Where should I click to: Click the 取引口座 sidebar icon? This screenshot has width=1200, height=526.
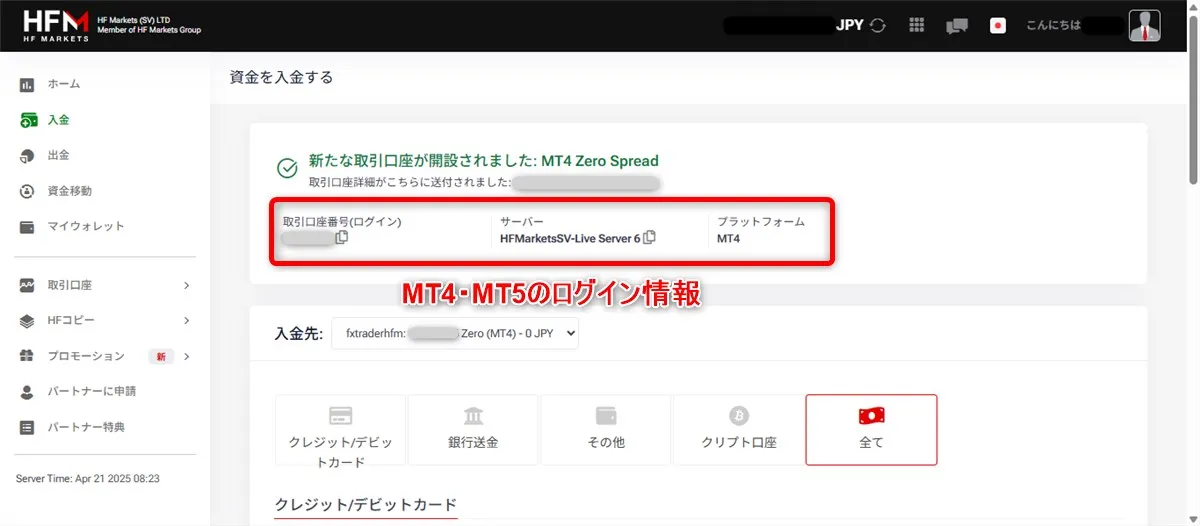click(x=28, y=286)
